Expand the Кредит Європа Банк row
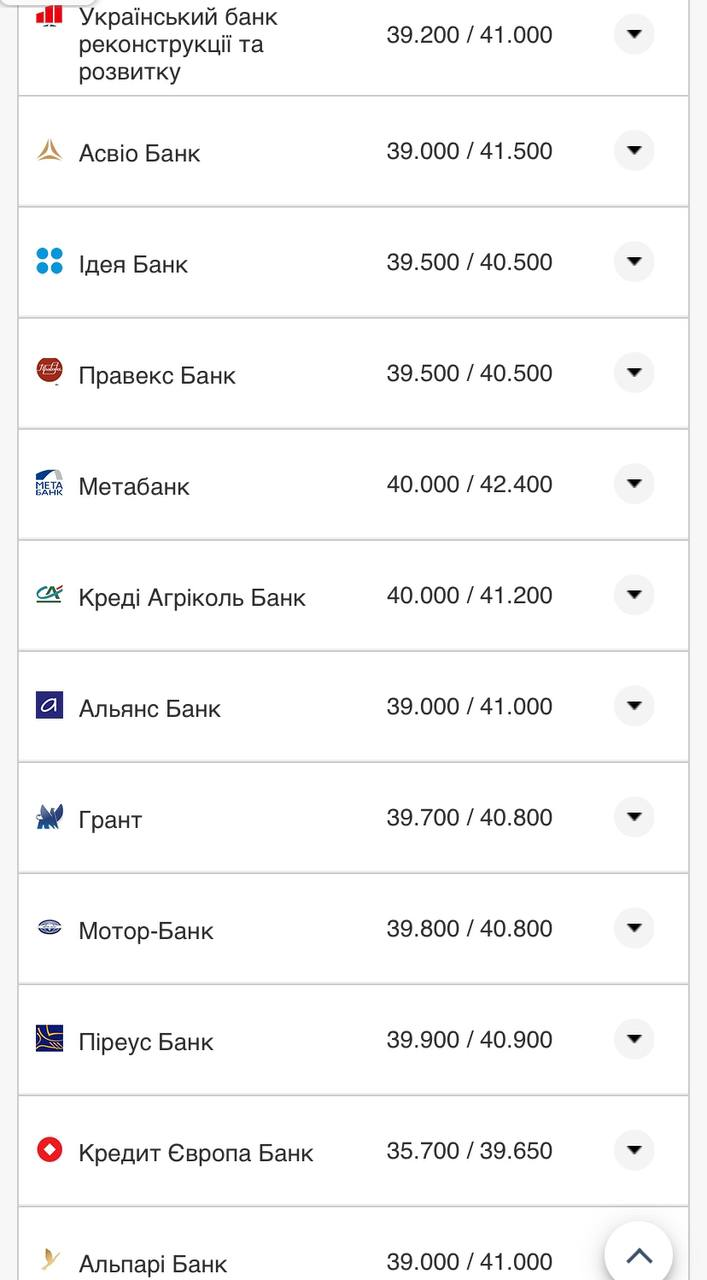The height and width of the screenshot is (1280, 707). (x=633, y=1150)
